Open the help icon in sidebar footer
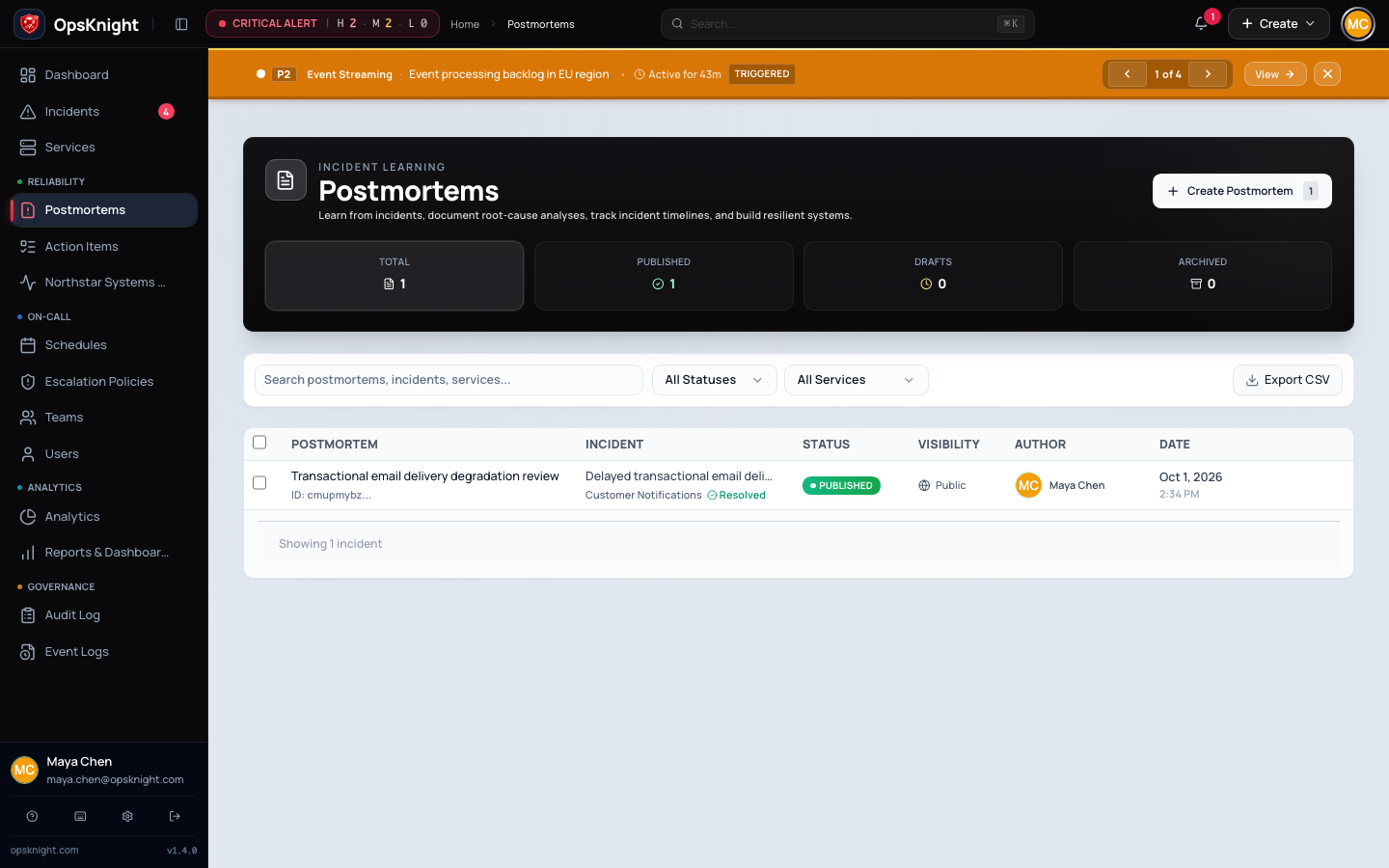Screen dimensions: 1389x868 32,816
